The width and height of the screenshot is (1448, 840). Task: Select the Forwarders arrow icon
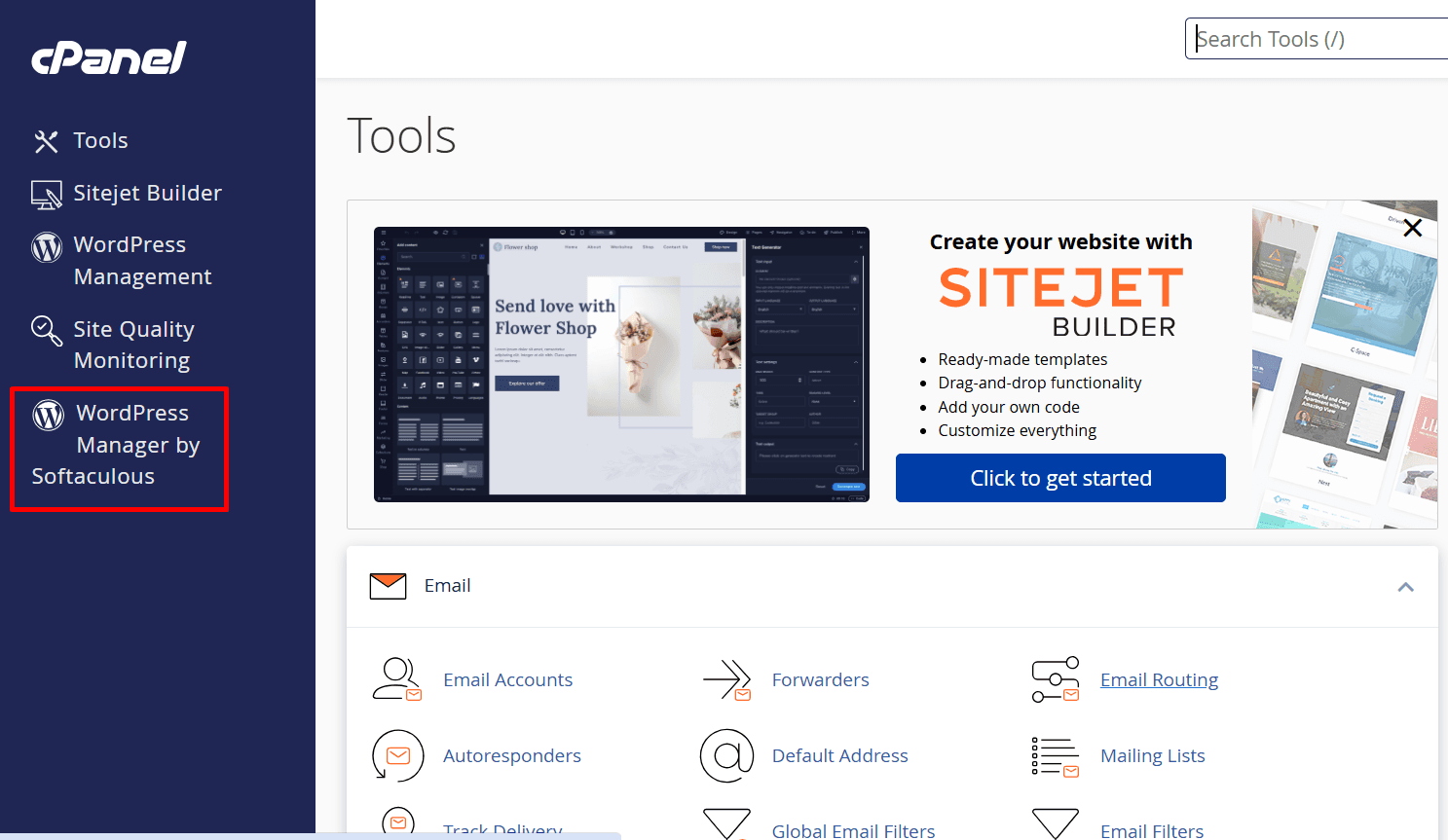tap(726, 679)
